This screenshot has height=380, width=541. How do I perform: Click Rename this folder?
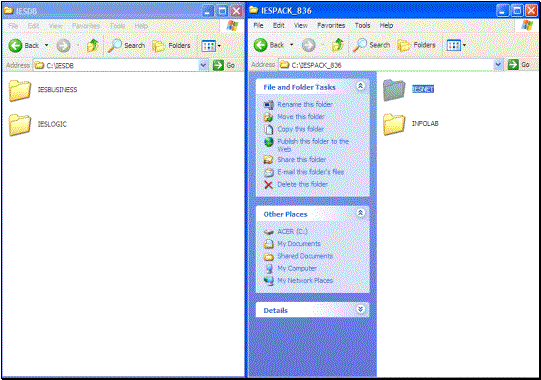tap(305, 104)
